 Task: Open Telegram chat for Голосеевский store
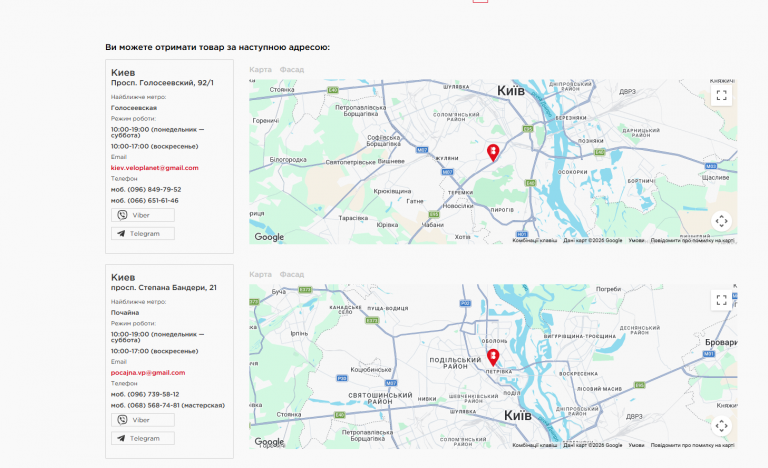tap(143, 234)
